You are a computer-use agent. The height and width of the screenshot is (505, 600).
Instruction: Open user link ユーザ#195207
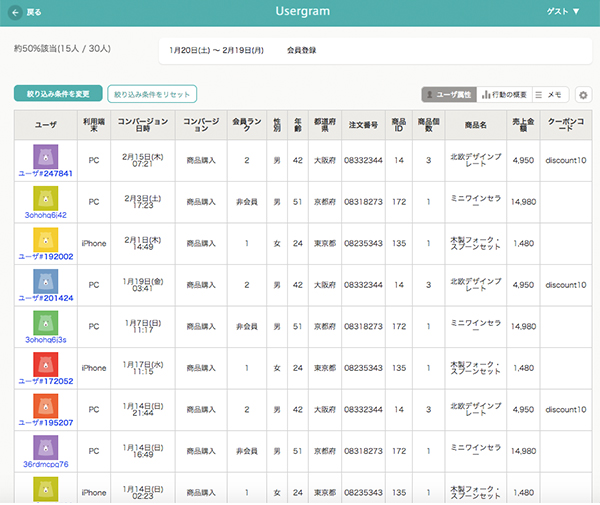point(46,423)
